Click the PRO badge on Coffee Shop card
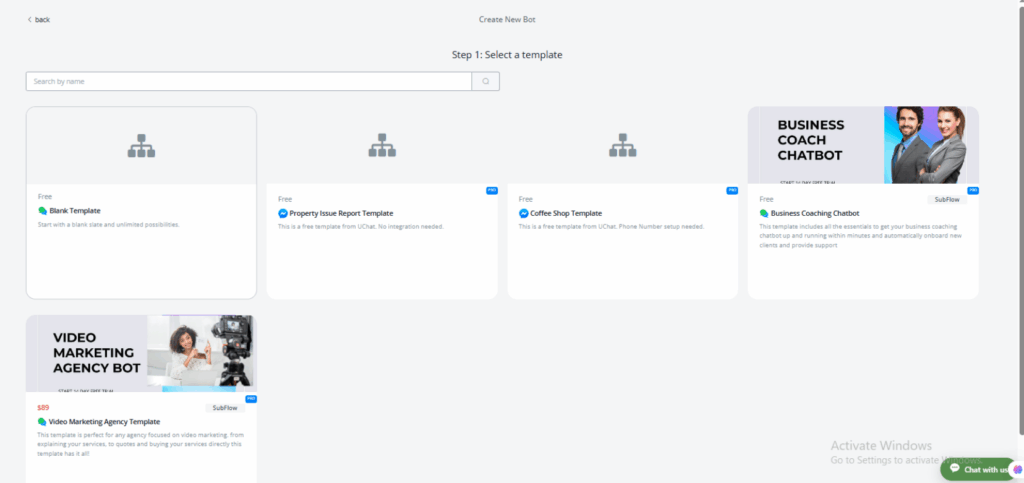The image size is (1024, 483). tap(732, 190)
